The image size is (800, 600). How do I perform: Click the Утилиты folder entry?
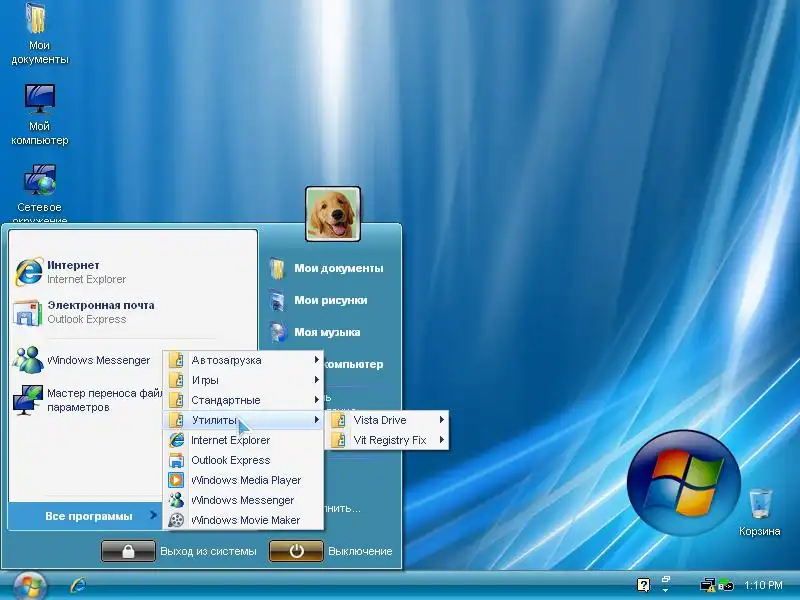(x=243, y=420)
